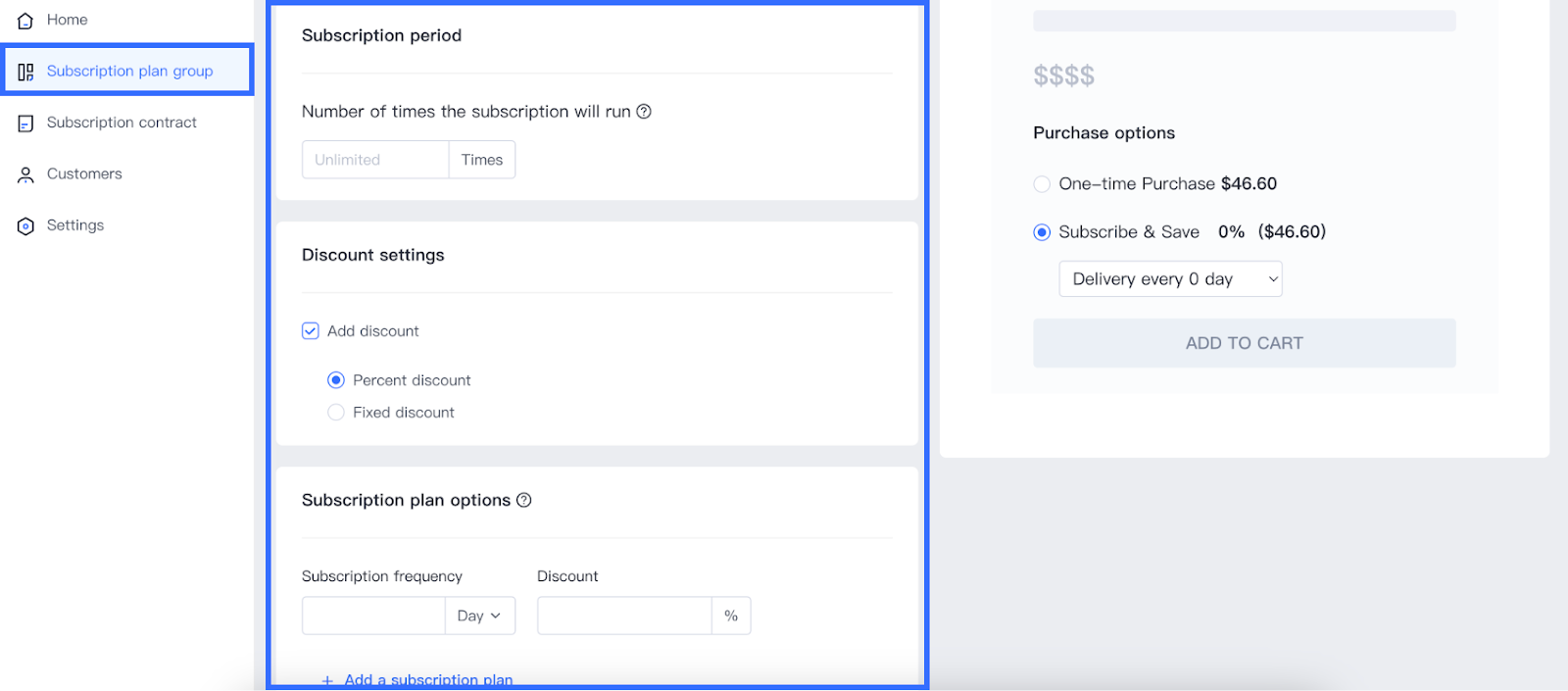Expand the Delivery every 0 day dropdown
Image resolution: width=1568 pixels, height=691 pixels.
1170,279
